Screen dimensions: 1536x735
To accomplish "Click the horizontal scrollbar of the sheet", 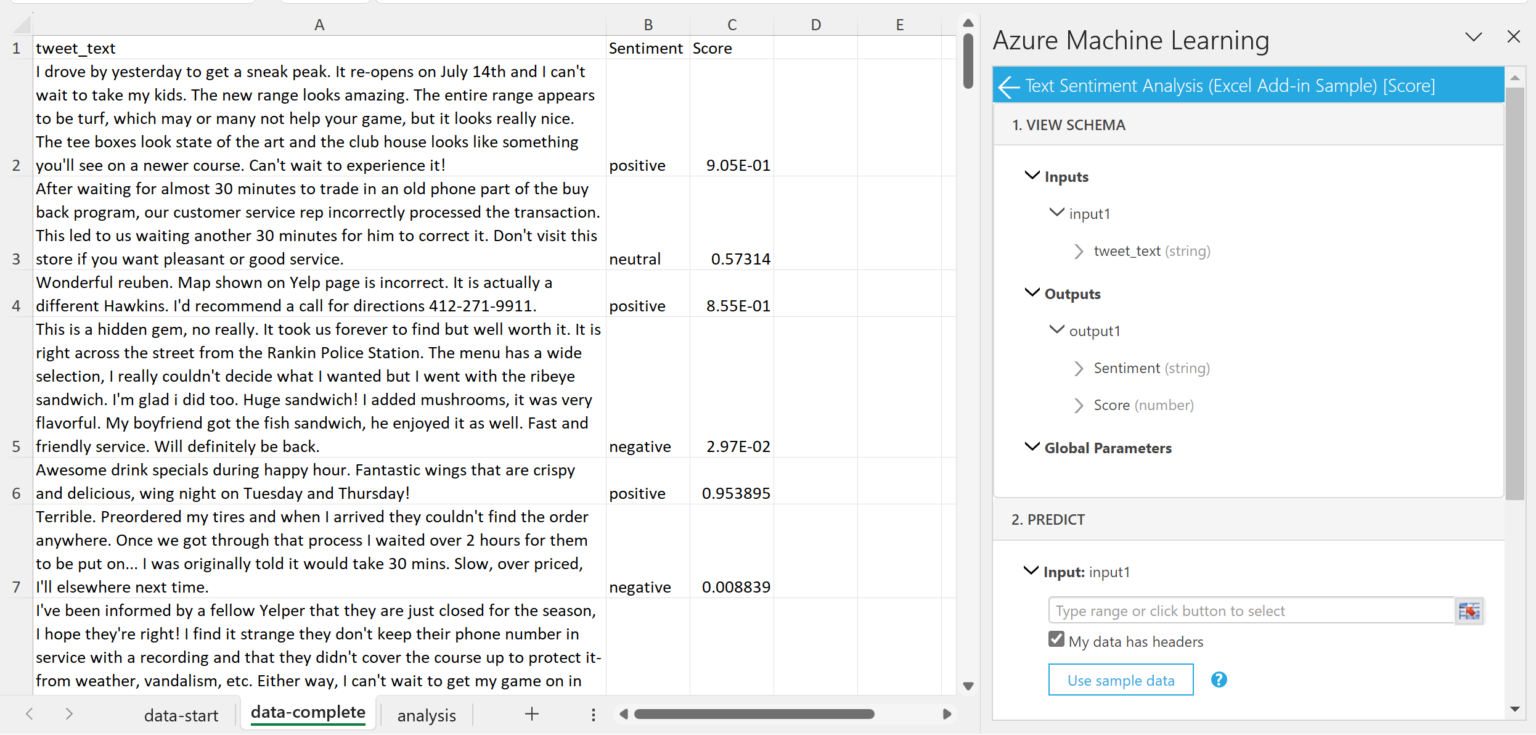I will click(754, 714).
